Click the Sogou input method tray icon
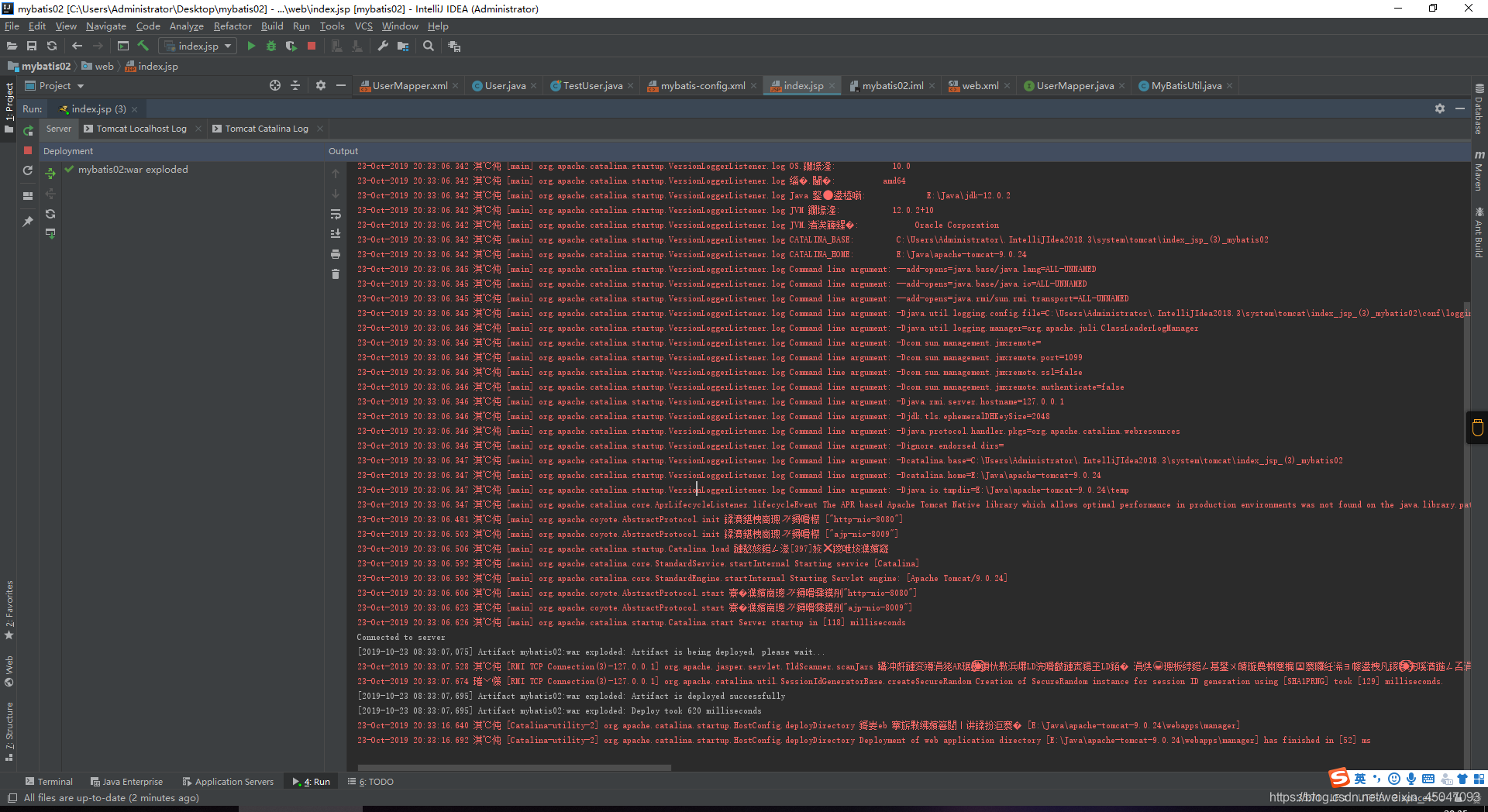The image size is (1488, 812). click(x=1339, y=778)
